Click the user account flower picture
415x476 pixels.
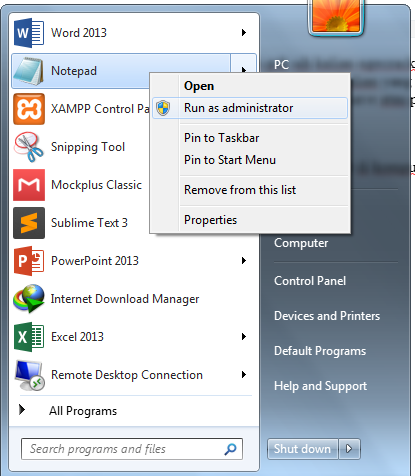pos(336,17)
